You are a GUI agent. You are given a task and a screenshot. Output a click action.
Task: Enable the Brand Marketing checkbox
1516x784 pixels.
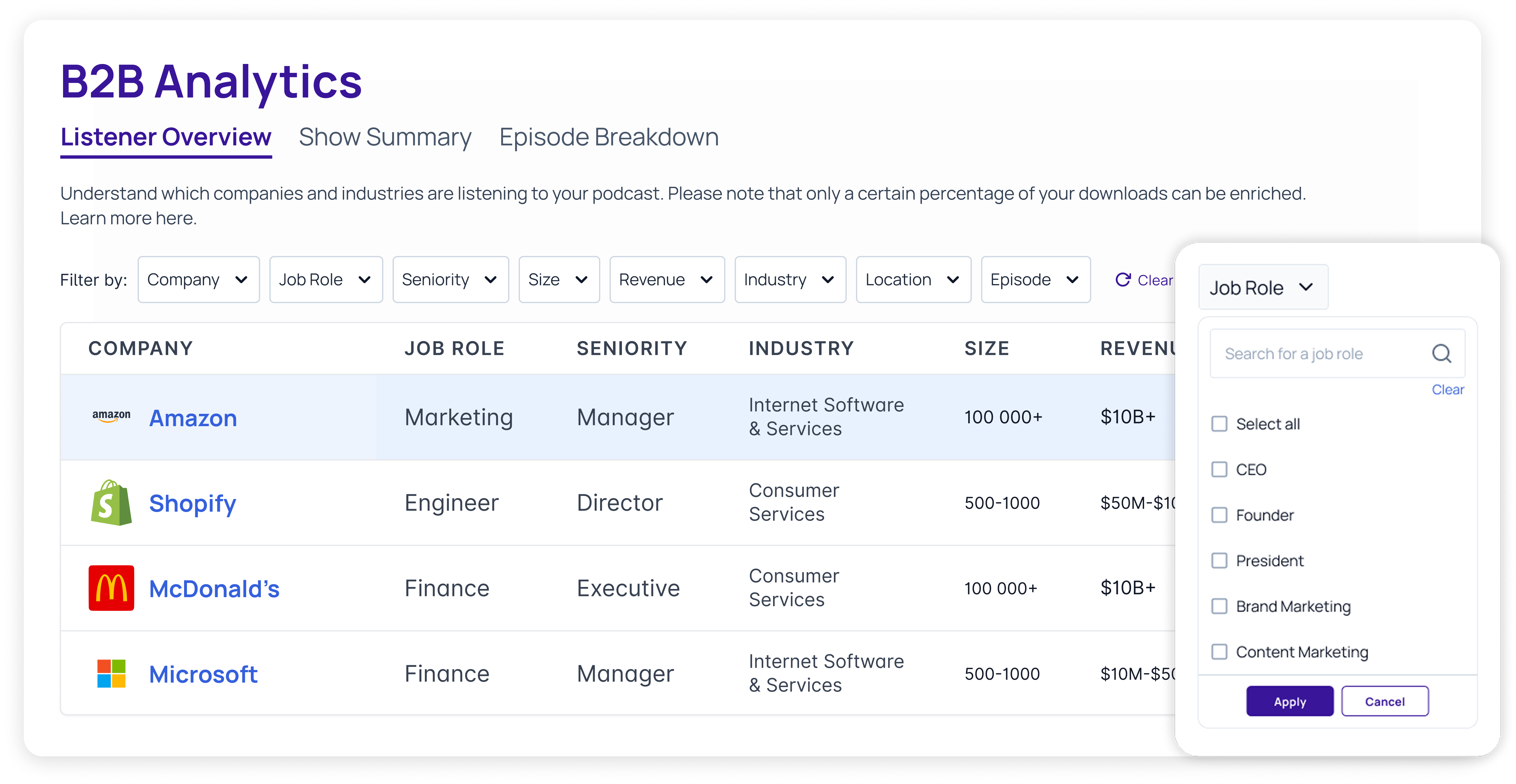1219,606
